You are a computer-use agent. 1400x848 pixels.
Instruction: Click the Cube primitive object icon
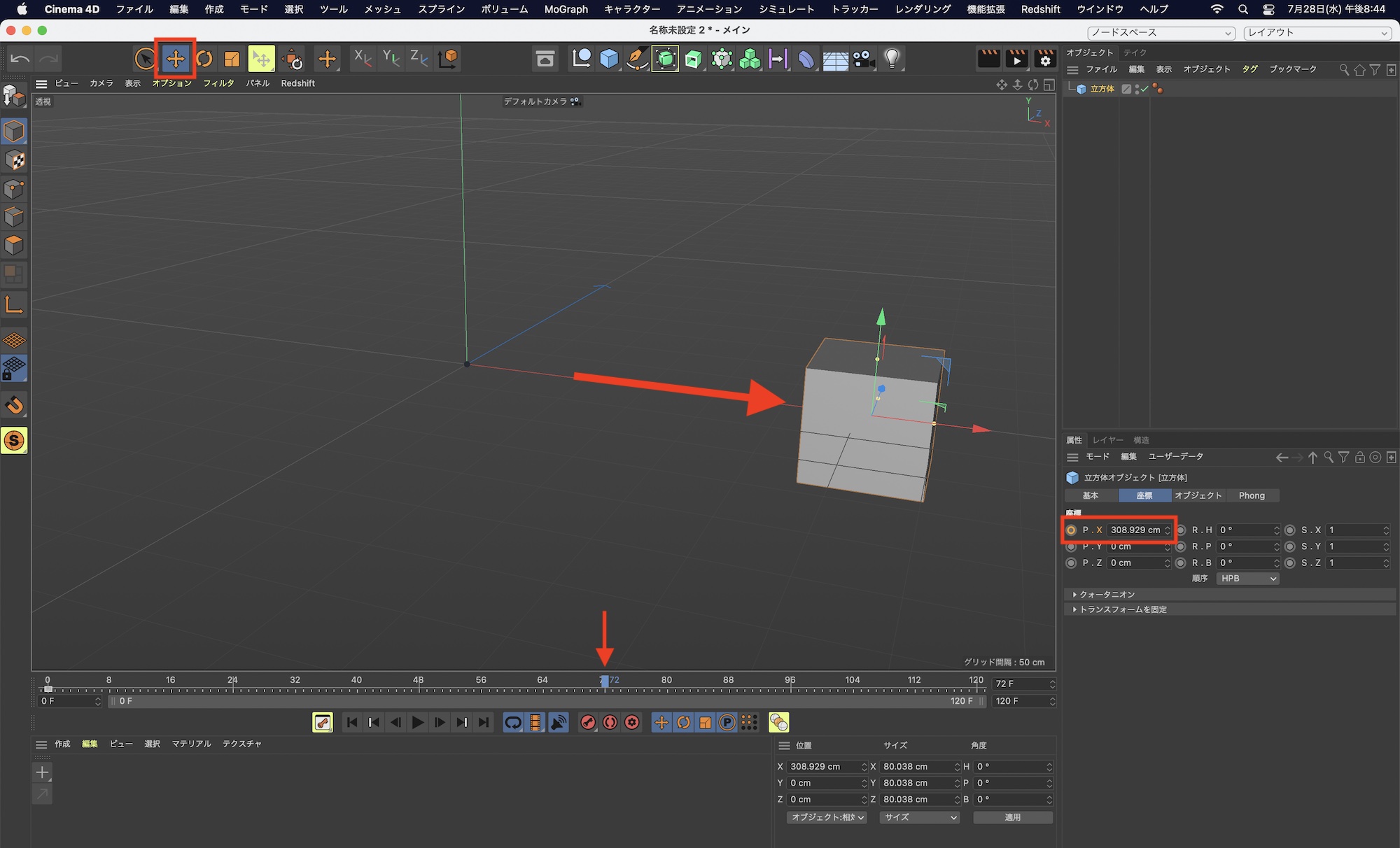point(609,59)
